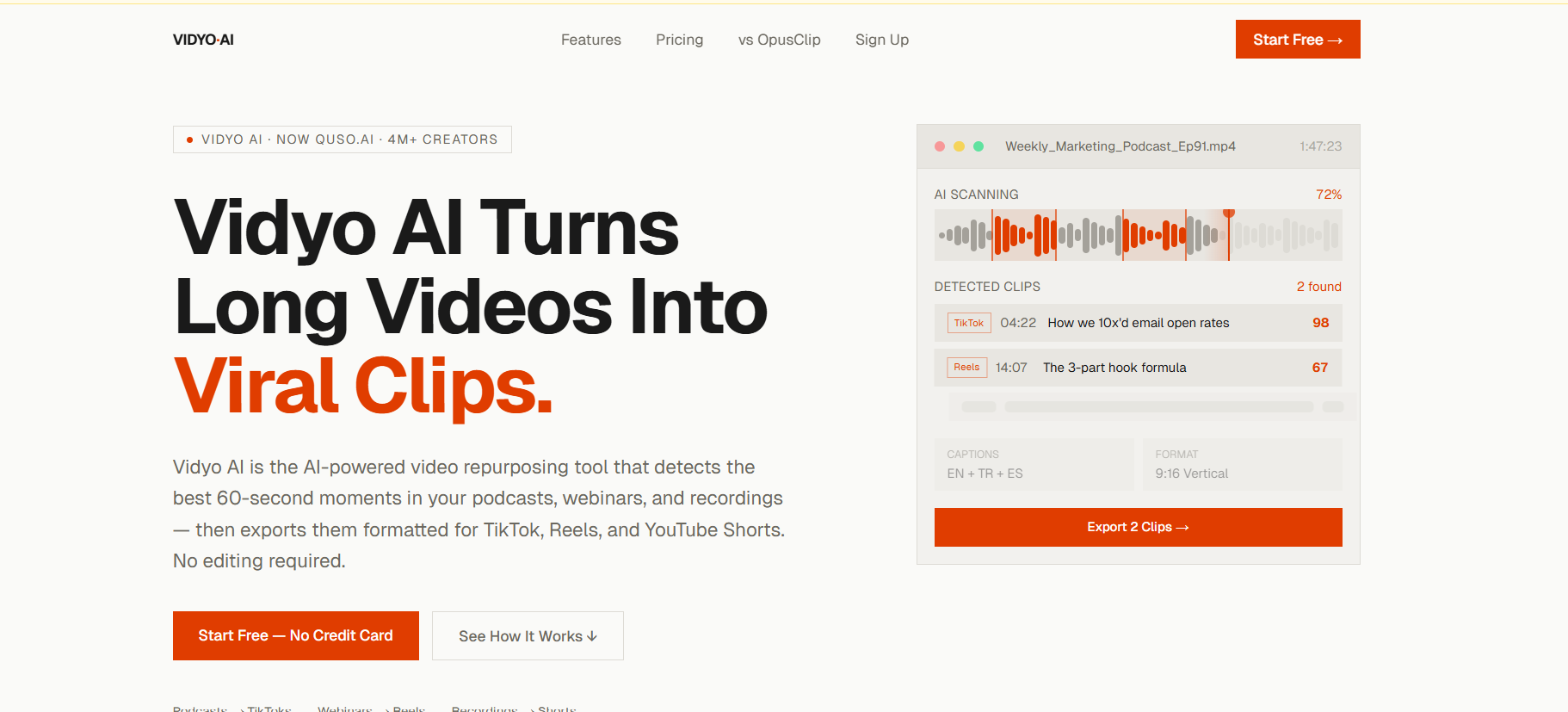Click the 14:07 timestamp
The height and width of the screenshot is (712, 1568).
1012,368
